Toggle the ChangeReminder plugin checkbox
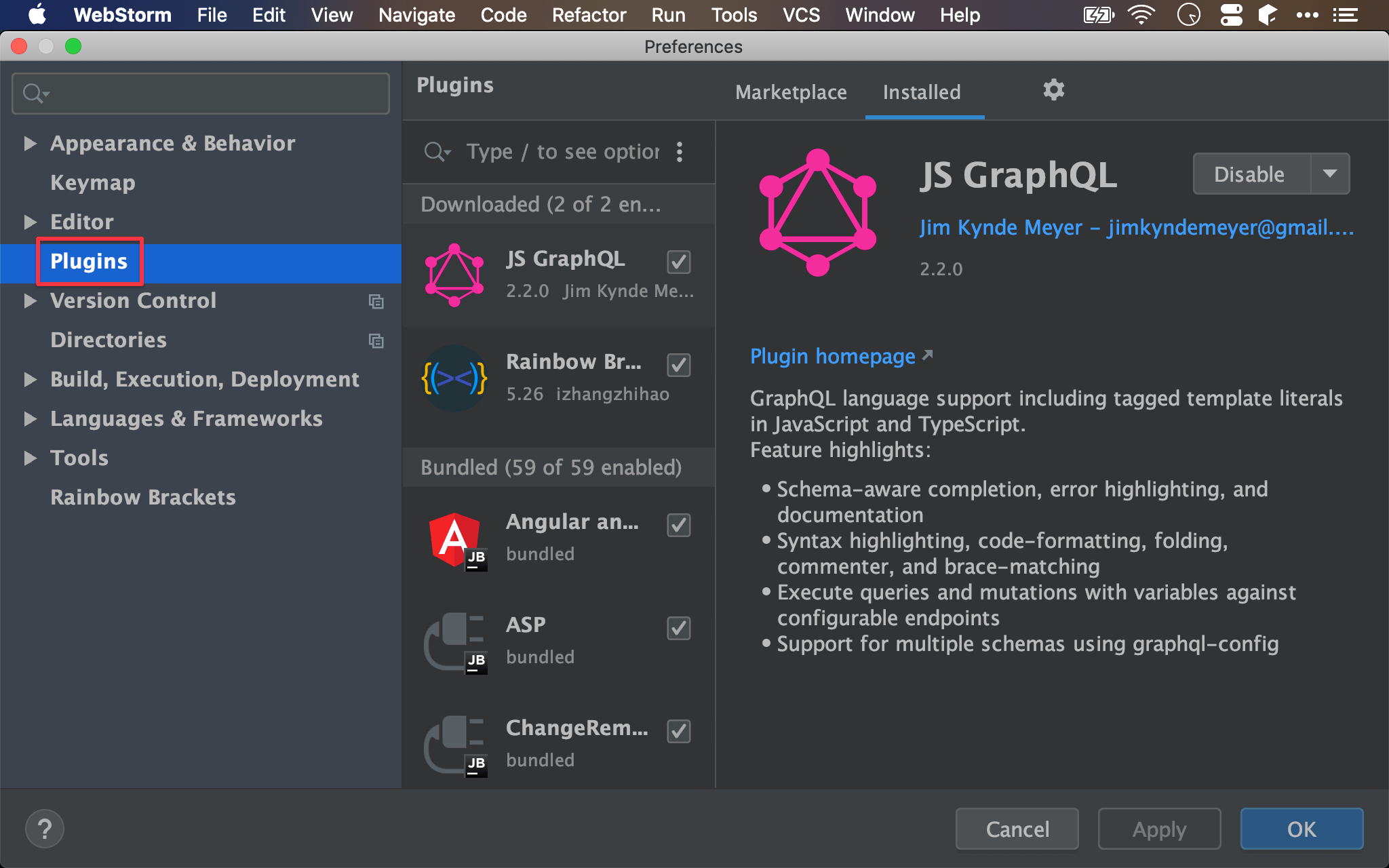Image resolution: width=1389 pixels, height=868 pixels. click(679, 731)
